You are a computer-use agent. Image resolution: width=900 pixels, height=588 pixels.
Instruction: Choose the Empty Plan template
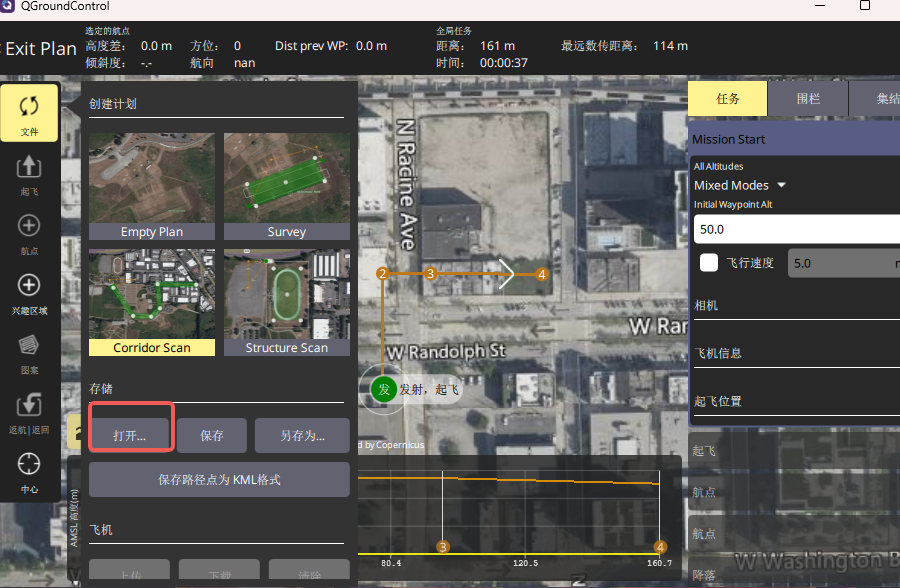coord(152,186)
